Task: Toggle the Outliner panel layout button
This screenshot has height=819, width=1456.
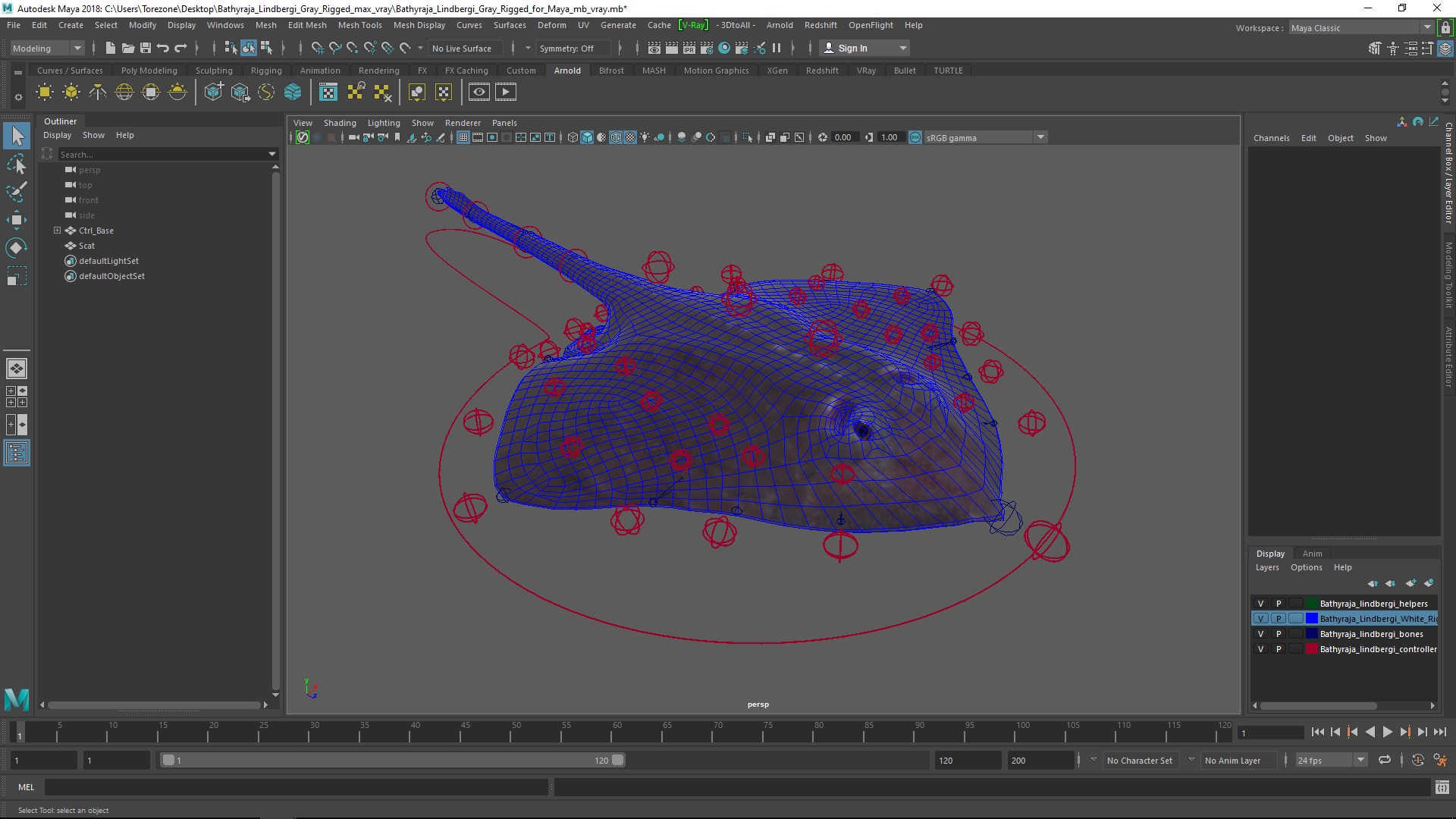Action: (17, 453)
